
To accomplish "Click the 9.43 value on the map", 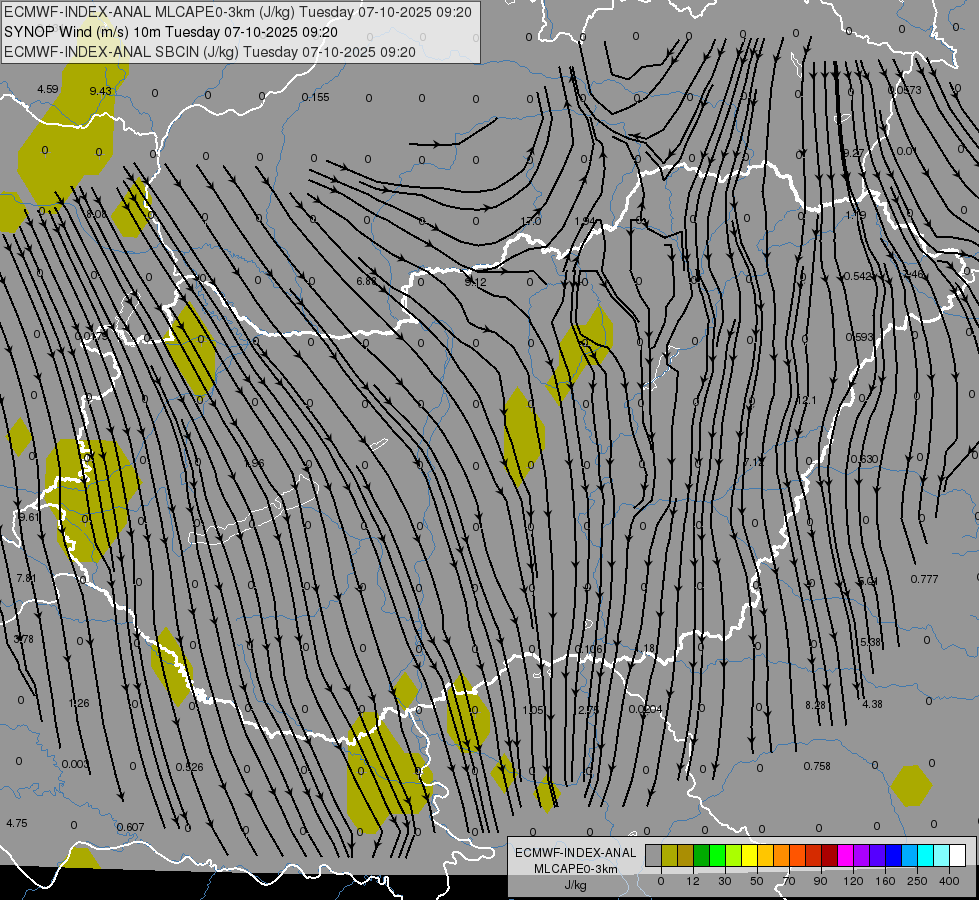I will [x=100, y=91].
